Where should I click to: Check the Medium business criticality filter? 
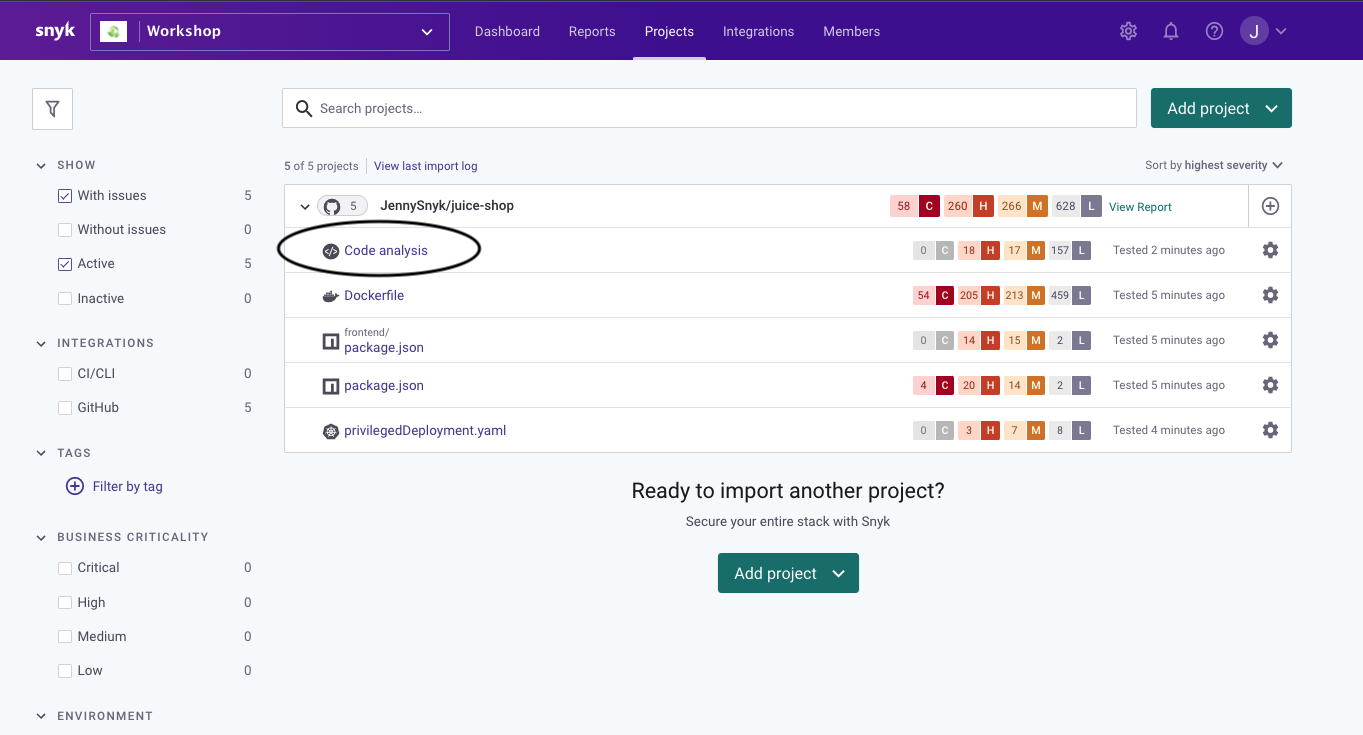click(x=65, y=637)
